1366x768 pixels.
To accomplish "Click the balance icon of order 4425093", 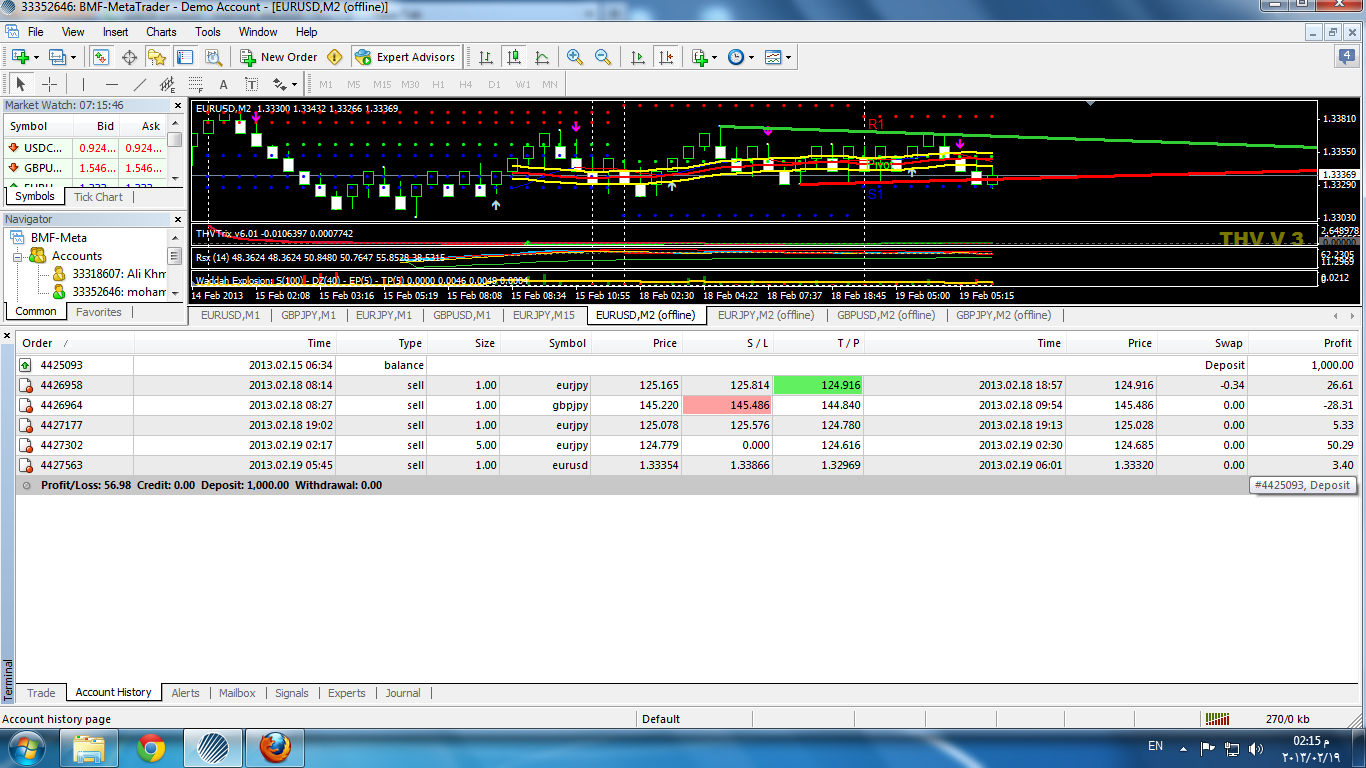I will (x=26, y=365).
